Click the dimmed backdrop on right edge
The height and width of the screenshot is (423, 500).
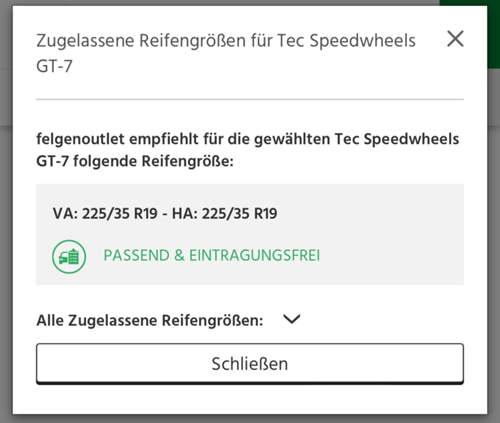point(494,233)
